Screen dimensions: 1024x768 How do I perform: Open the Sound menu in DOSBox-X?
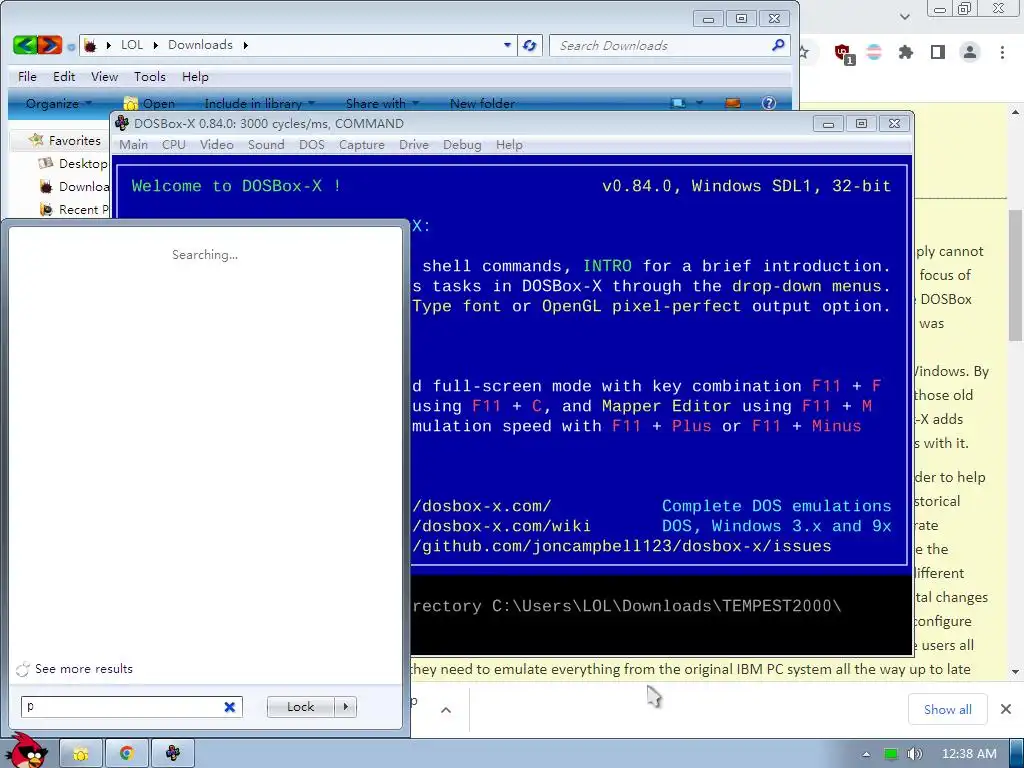point(266,144)
